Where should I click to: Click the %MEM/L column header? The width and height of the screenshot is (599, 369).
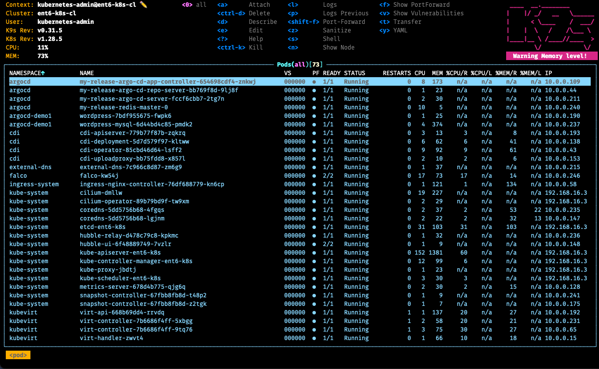531,73
